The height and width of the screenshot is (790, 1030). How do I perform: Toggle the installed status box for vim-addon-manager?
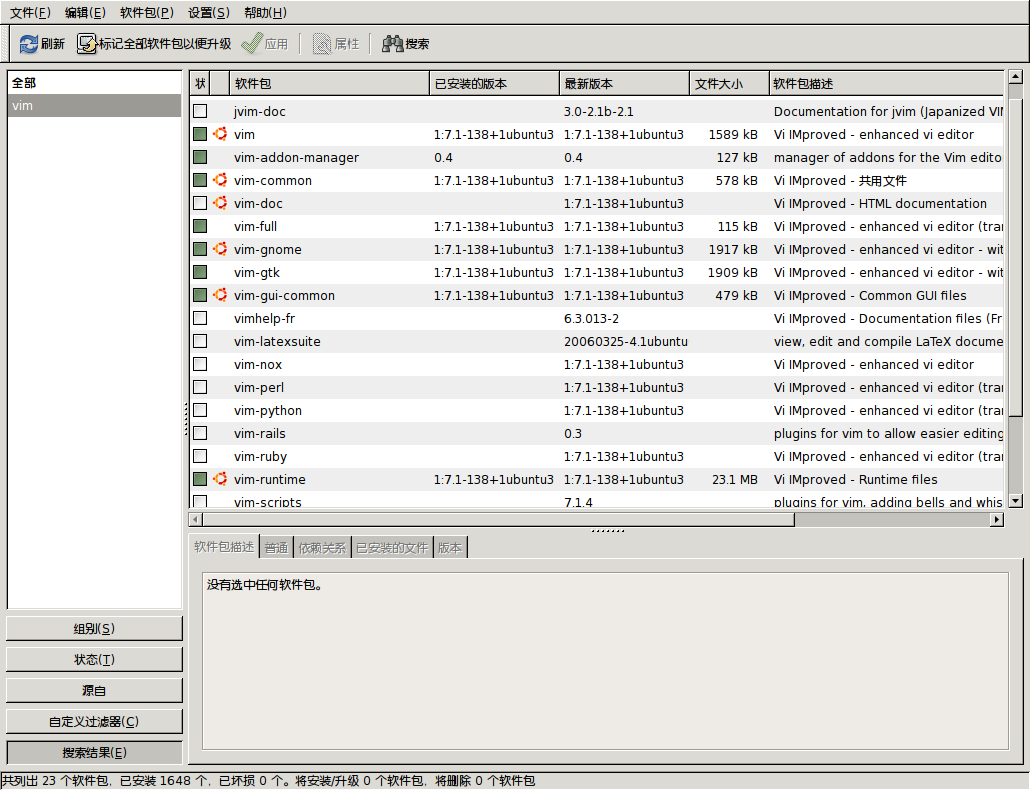(x=200, y=157)
